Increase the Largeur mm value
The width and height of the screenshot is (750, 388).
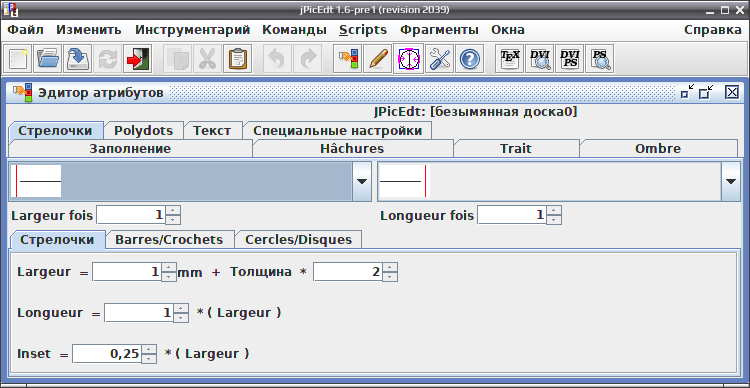coord(169,268)
